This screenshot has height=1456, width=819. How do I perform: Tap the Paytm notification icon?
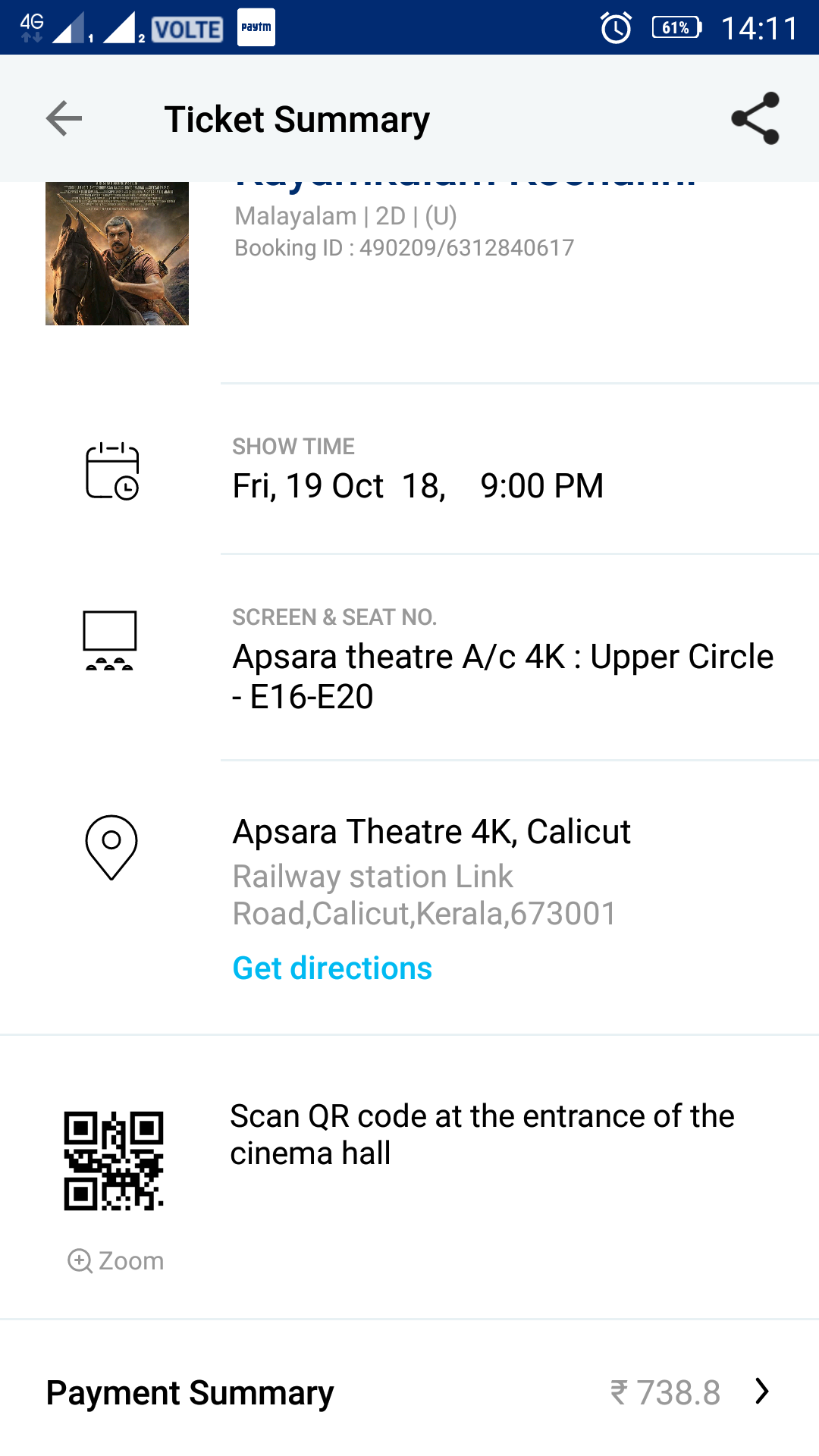click(256, 27)
